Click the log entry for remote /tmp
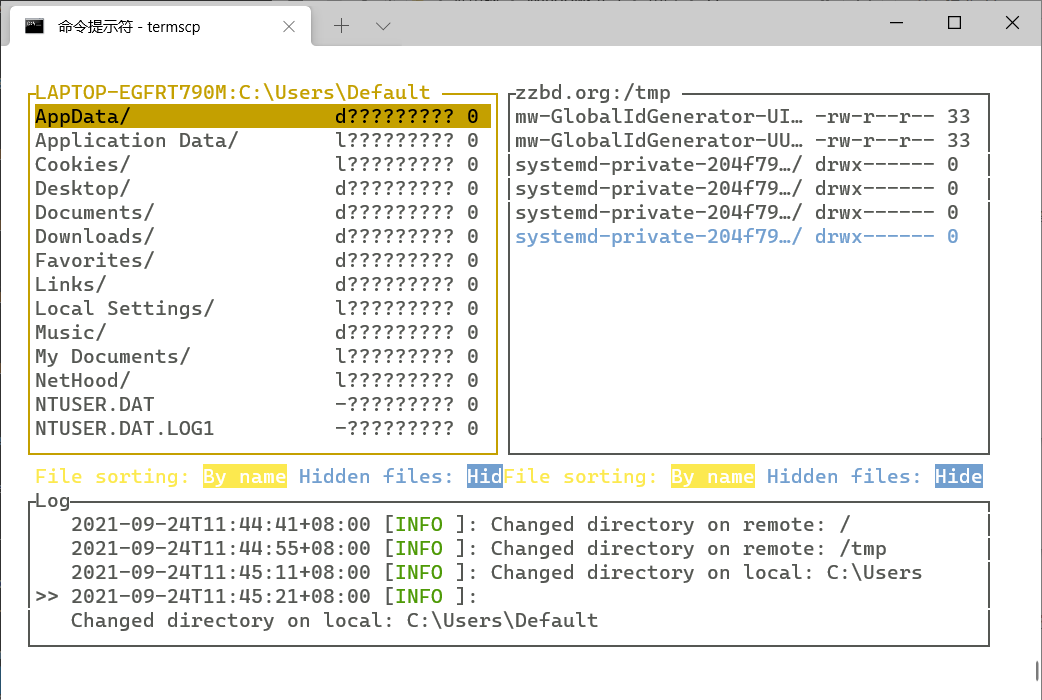Viewport: 1042px width, 700px height. tap(478, 549)
